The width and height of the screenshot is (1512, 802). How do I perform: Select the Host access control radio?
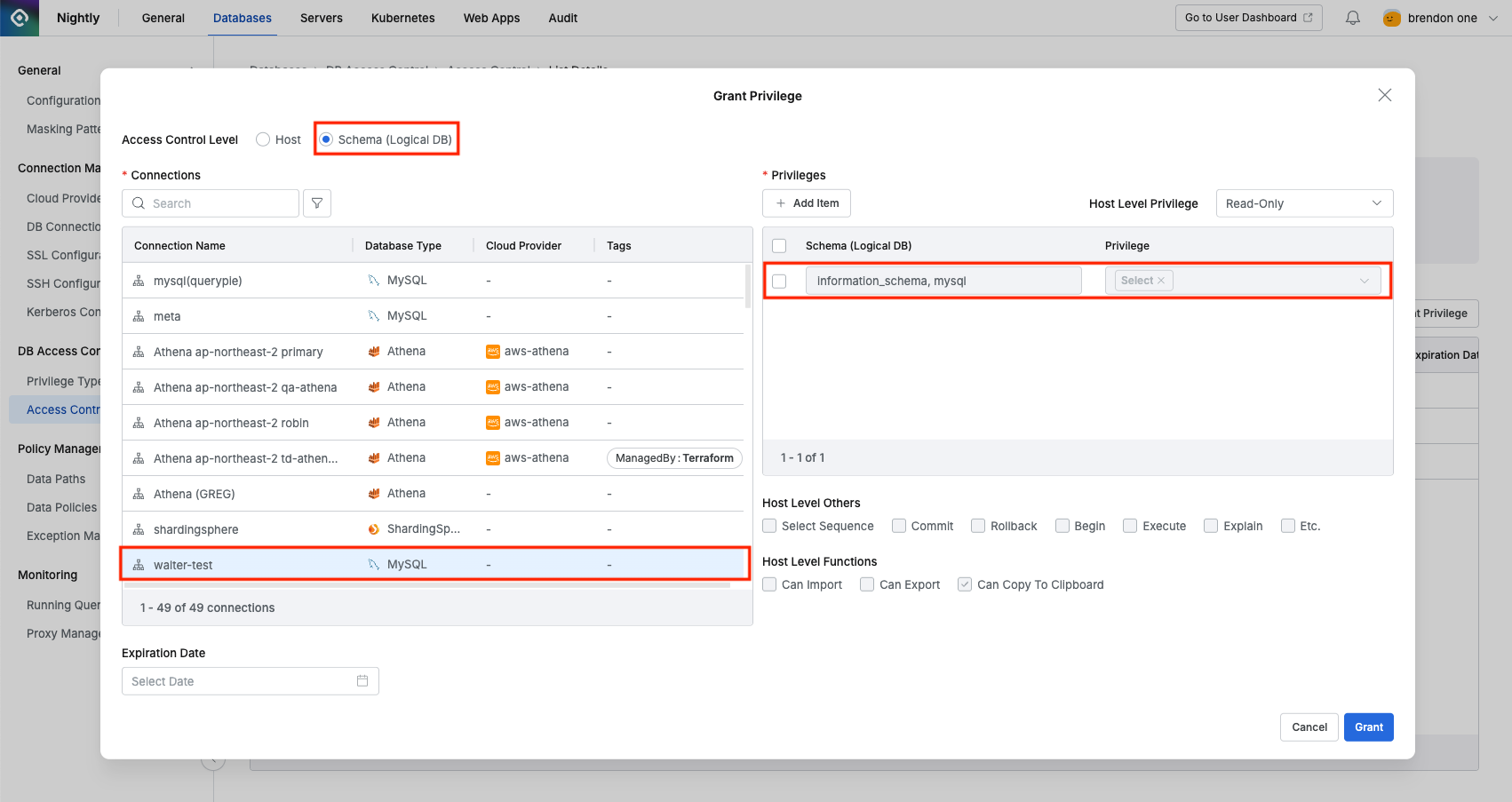pyautogui.click(x=263, y=139)
